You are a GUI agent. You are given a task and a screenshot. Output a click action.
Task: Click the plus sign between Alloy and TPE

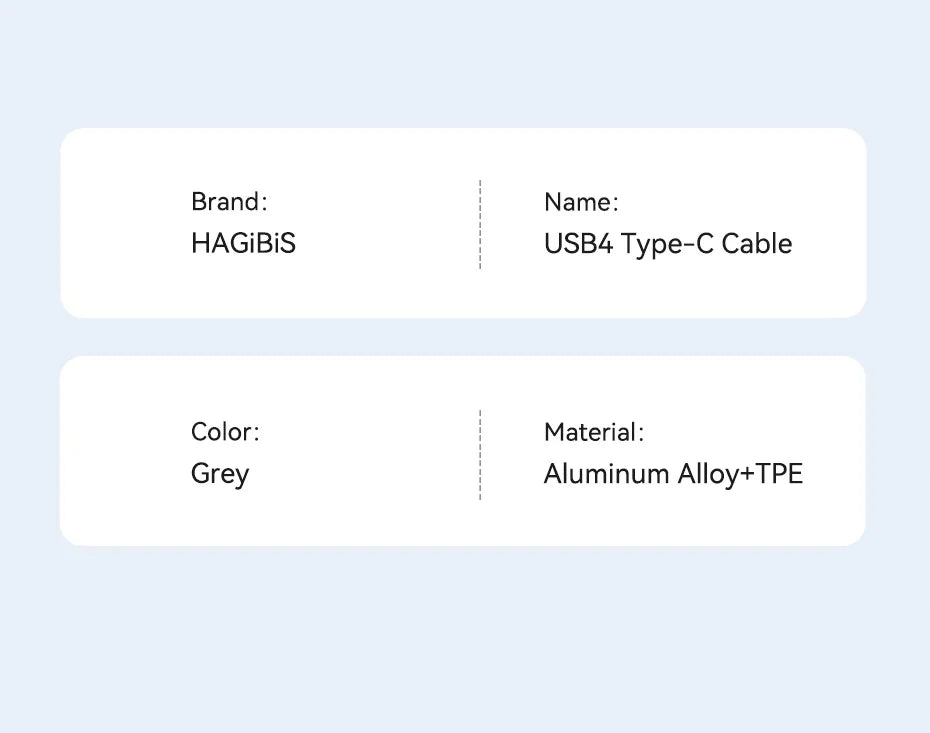point(747,475)
